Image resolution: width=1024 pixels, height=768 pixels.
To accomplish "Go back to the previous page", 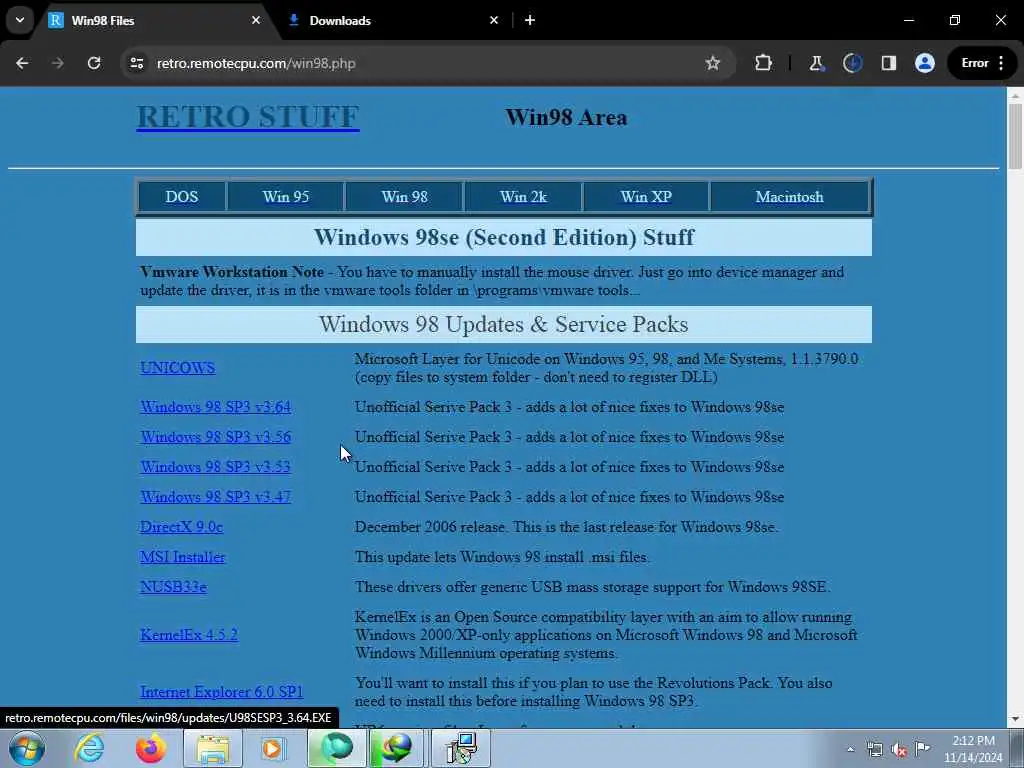I will (x=22, y=63).
